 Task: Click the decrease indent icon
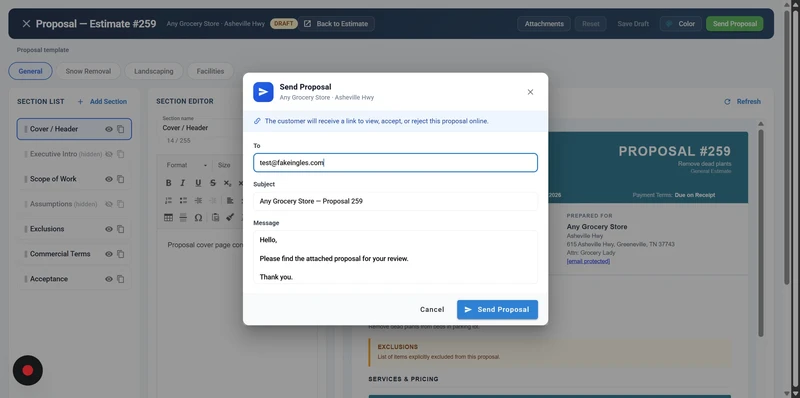[x=198, y=201]
